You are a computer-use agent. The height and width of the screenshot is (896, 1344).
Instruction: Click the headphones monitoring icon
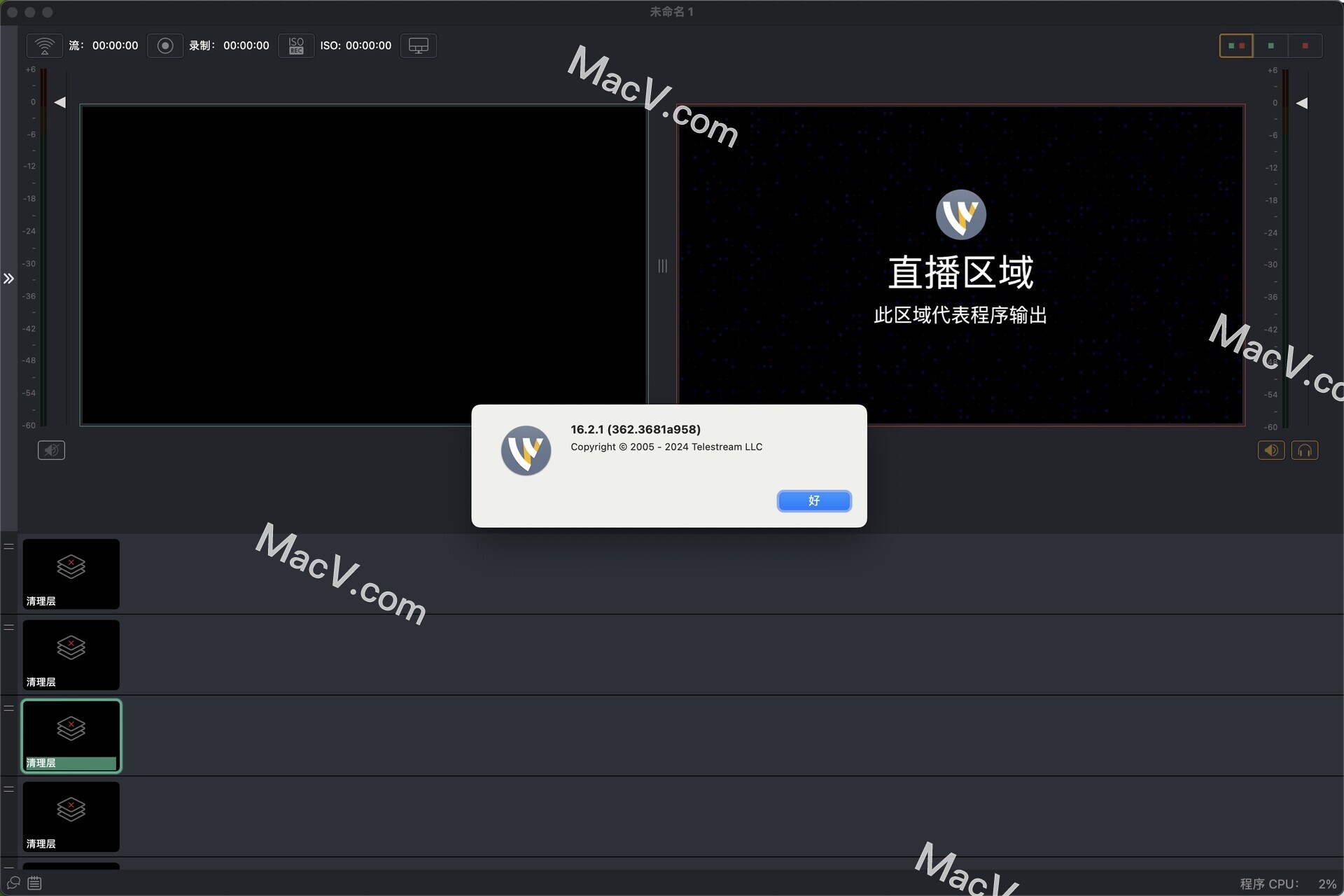click(1304, 450)
